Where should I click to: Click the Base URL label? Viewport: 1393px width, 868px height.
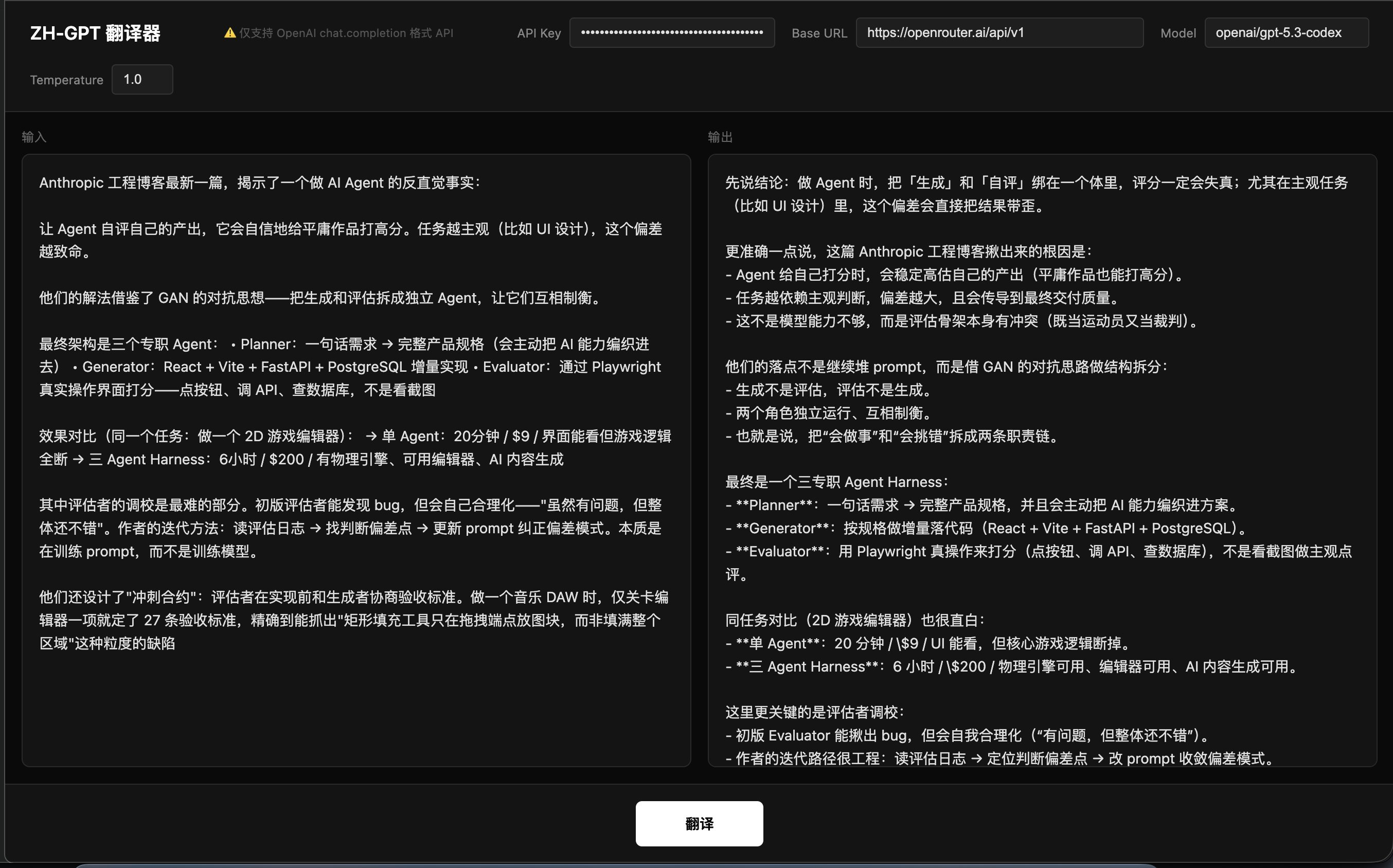click(818, 33)
